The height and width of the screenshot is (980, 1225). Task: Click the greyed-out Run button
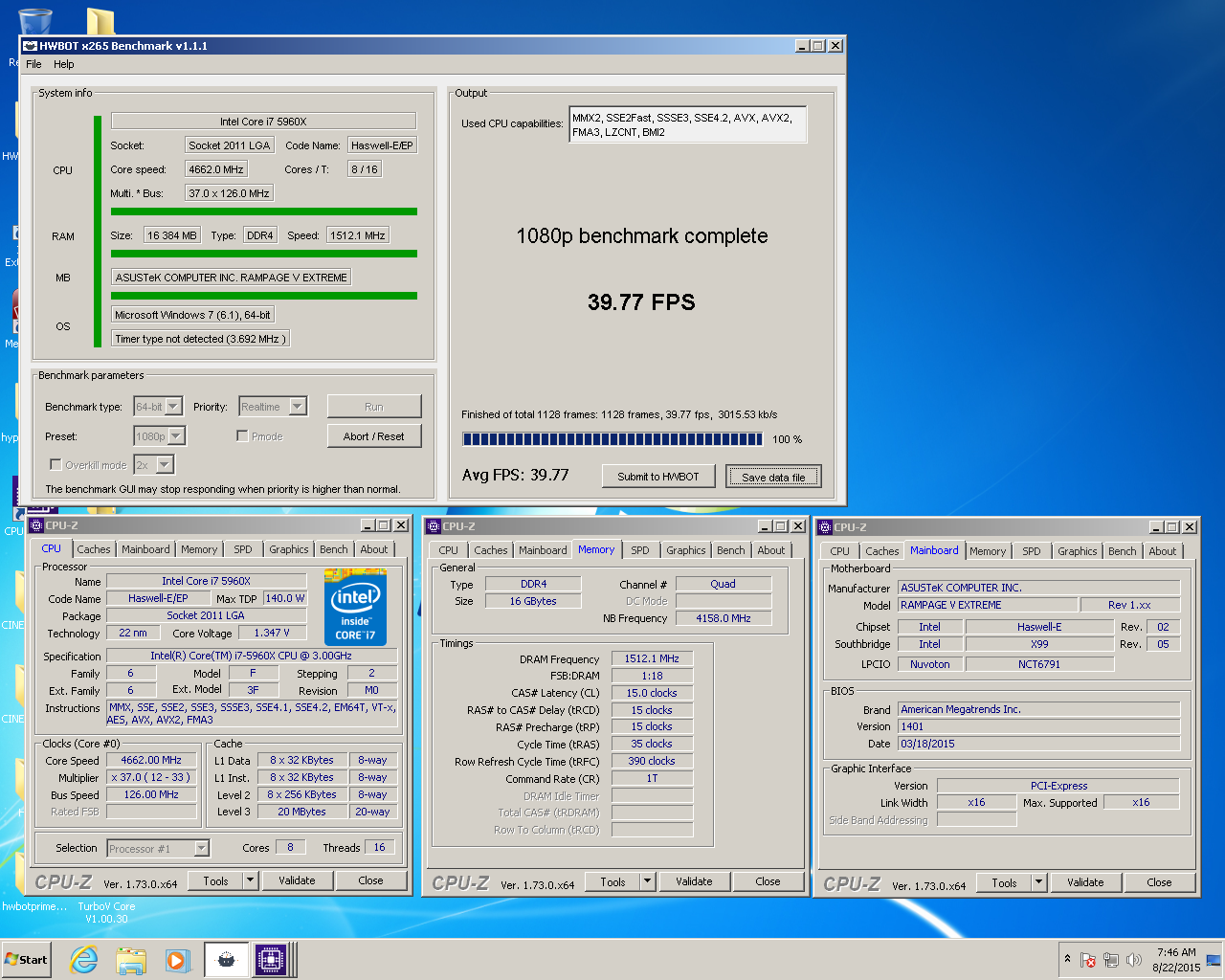pyautogui.click(x=373, y=407)
